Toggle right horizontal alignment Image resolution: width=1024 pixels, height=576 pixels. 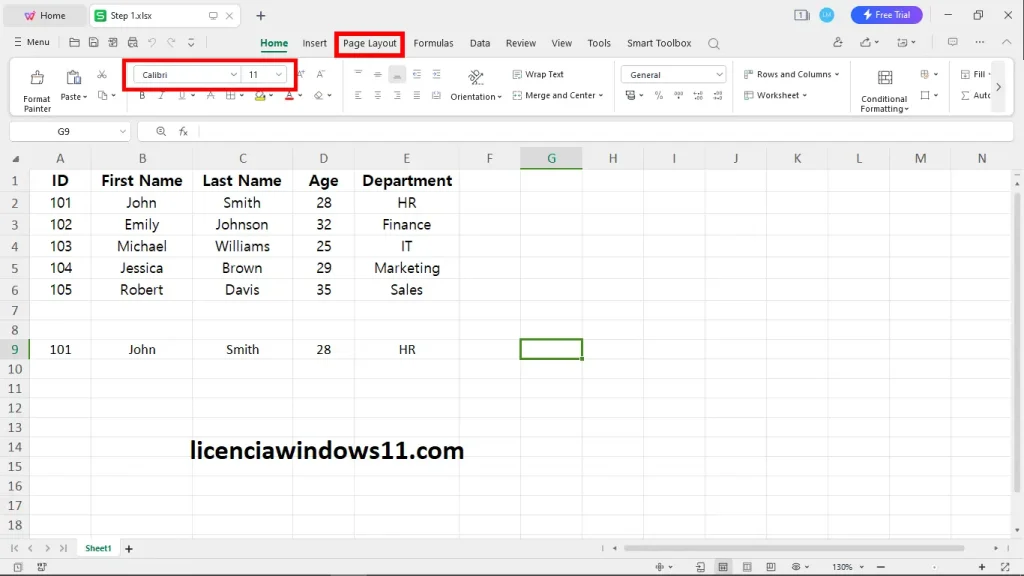(397, 95)
